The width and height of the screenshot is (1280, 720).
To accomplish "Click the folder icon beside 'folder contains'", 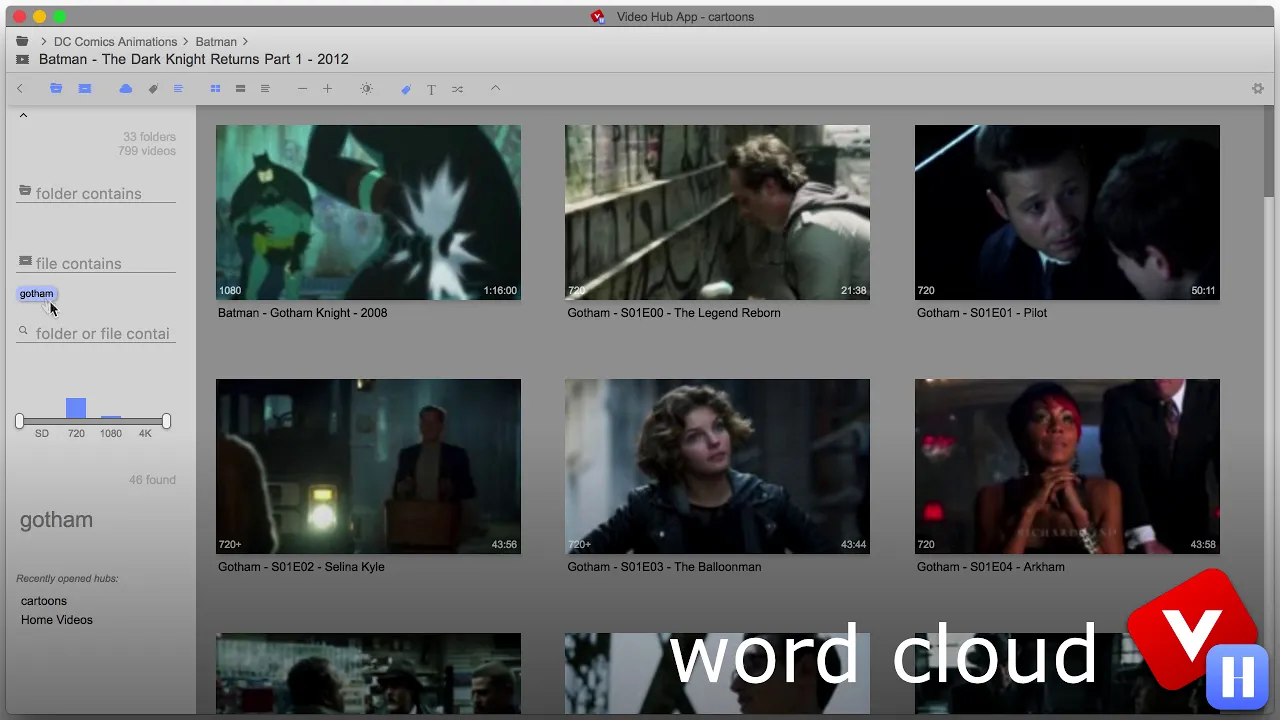I will [x=25, y=190].
